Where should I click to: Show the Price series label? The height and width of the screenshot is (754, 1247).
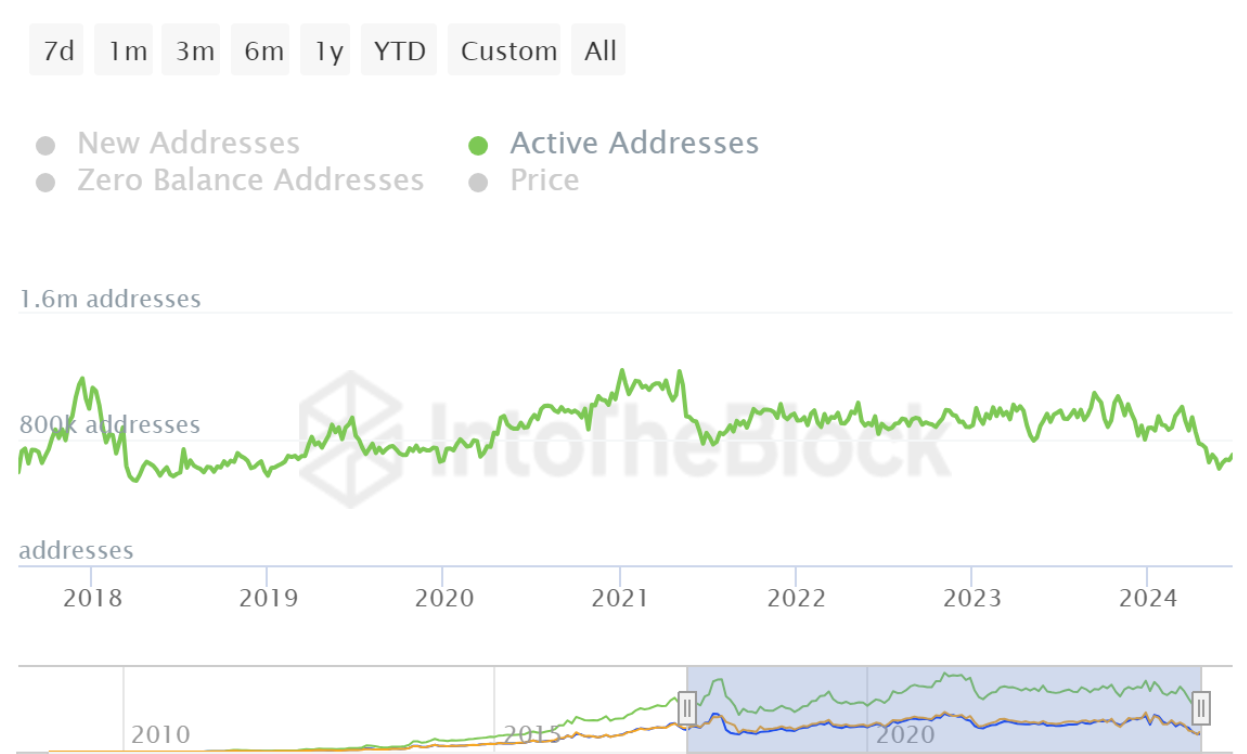click(544, 180)
